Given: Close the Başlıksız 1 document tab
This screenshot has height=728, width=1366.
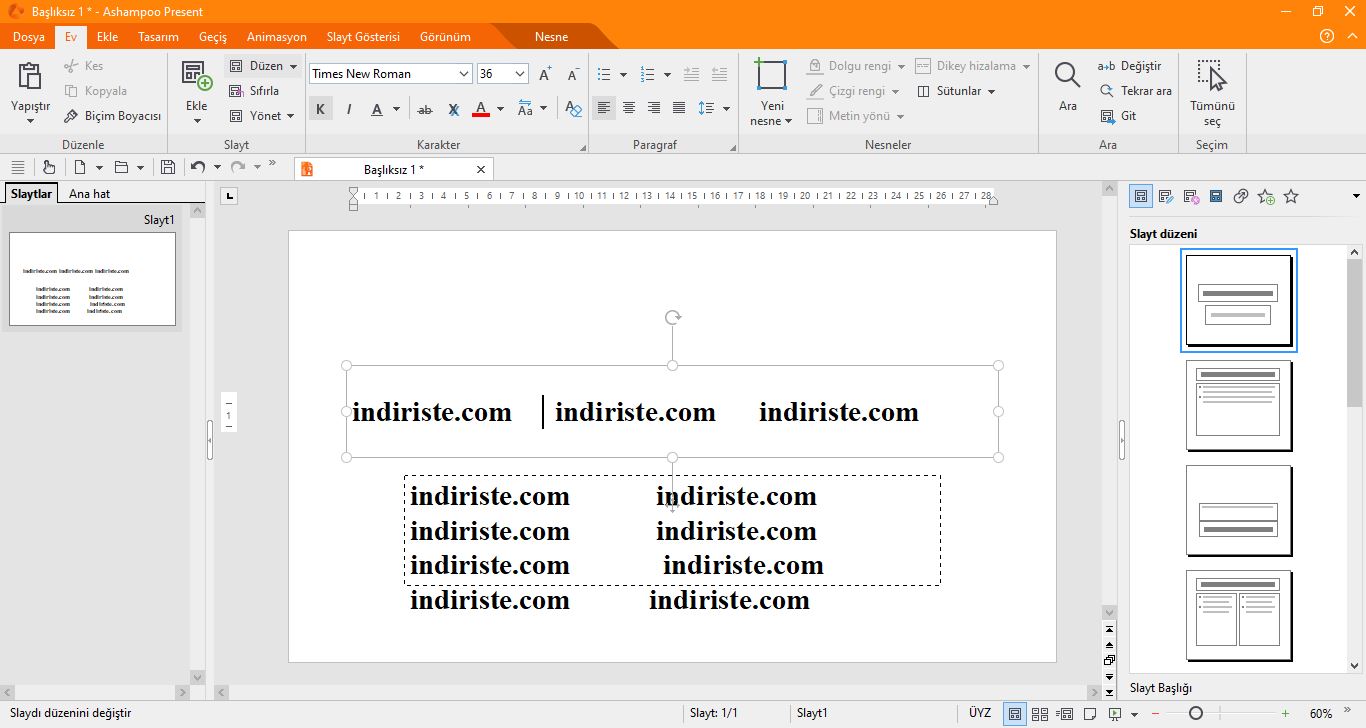Looking at the screenshot, I should click(481, 170).
